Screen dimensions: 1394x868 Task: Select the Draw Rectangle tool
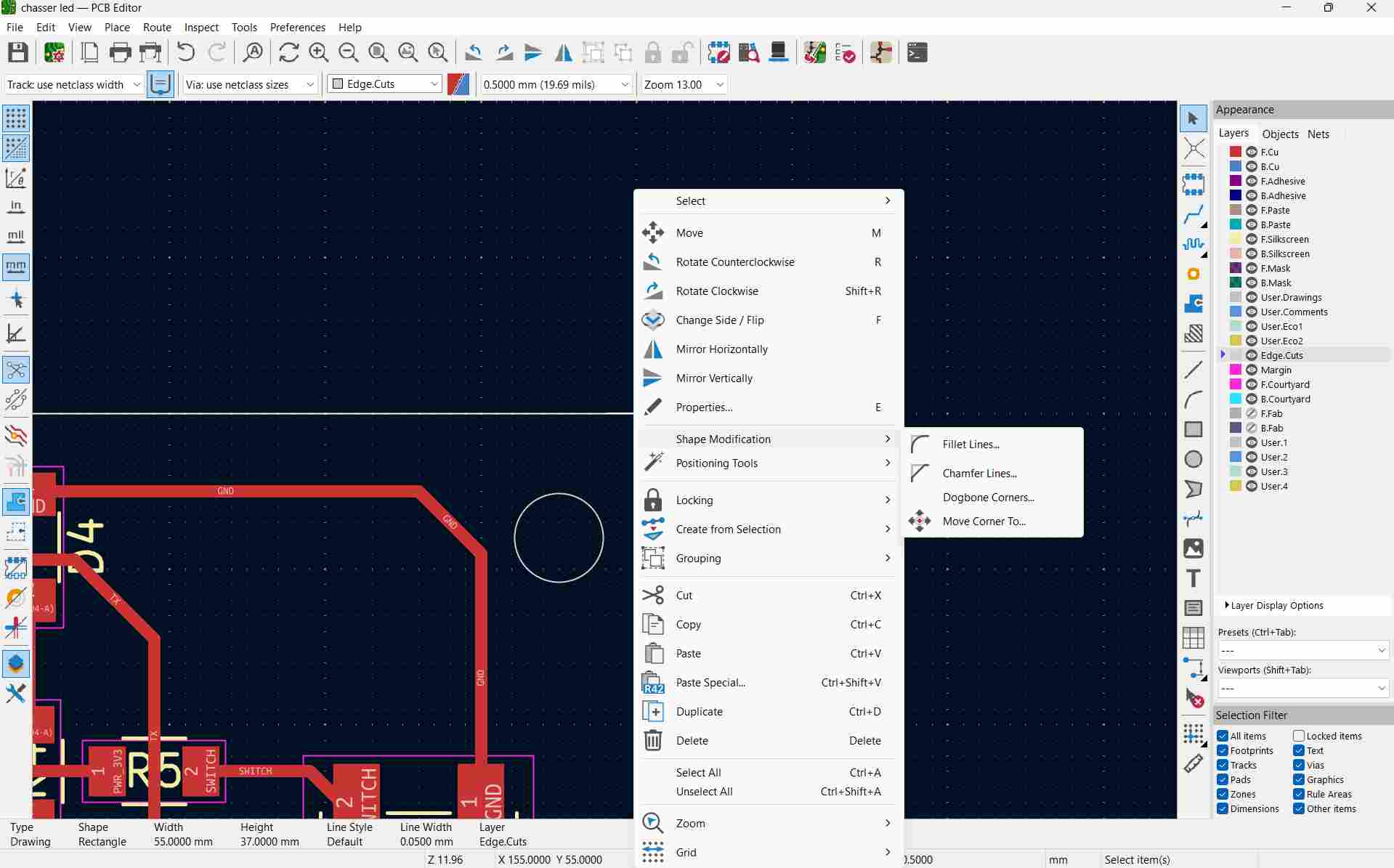[x=1193, y=429]
